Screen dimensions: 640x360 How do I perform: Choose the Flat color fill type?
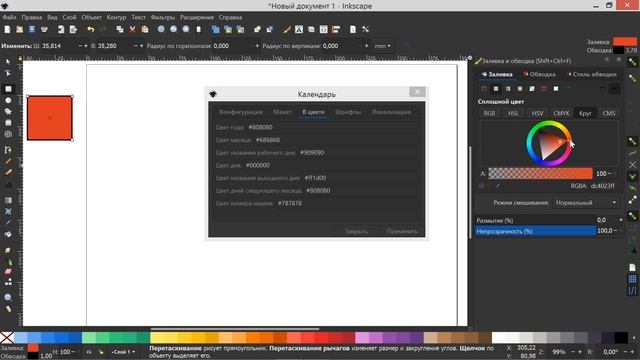496,89
